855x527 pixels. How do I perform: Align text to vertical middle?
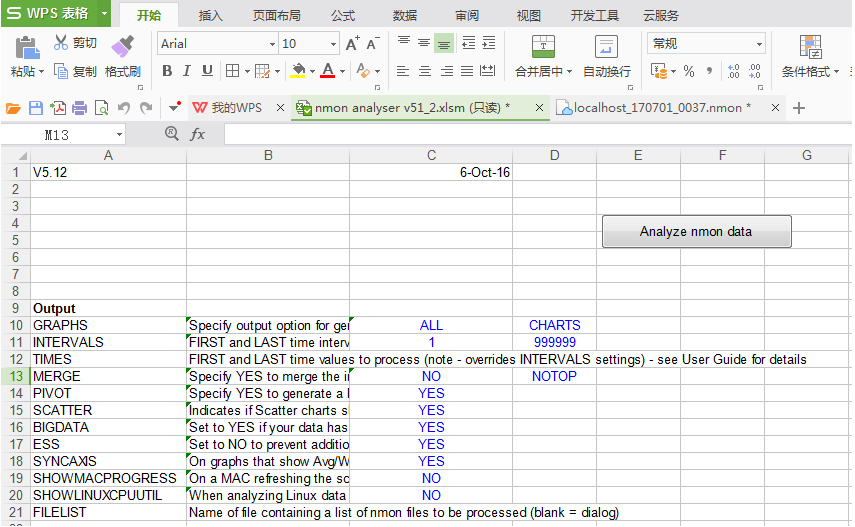(x=424, y=43)
